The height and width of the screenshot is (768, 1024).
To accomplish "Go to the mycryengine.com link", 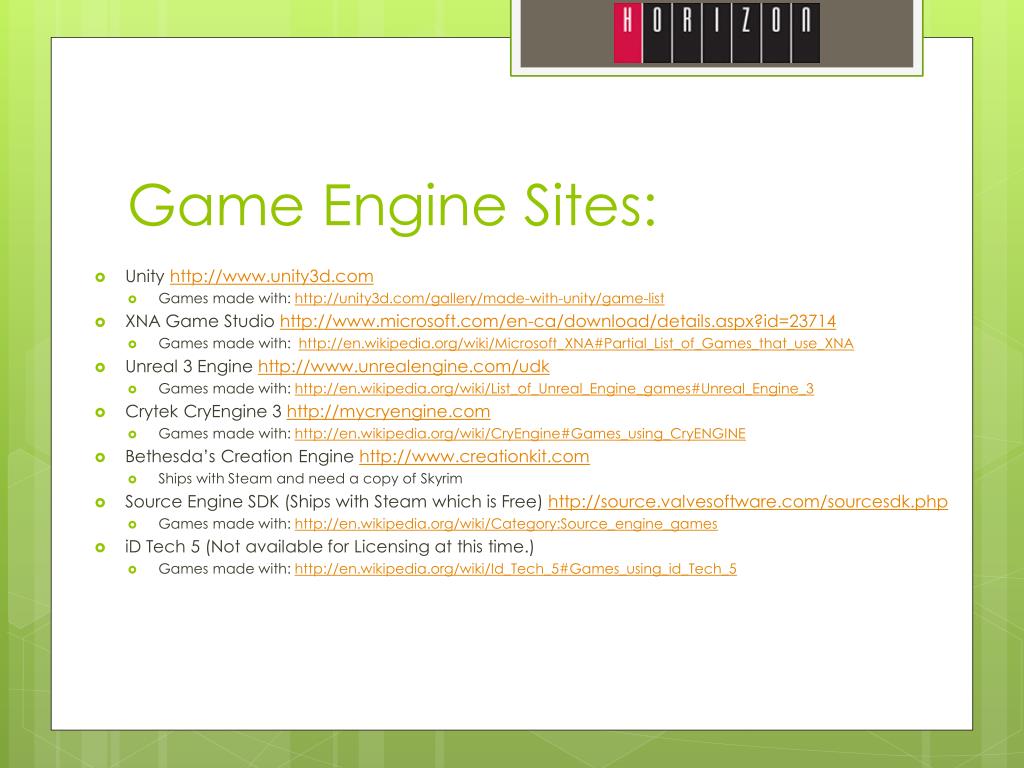I will point(388,411).
